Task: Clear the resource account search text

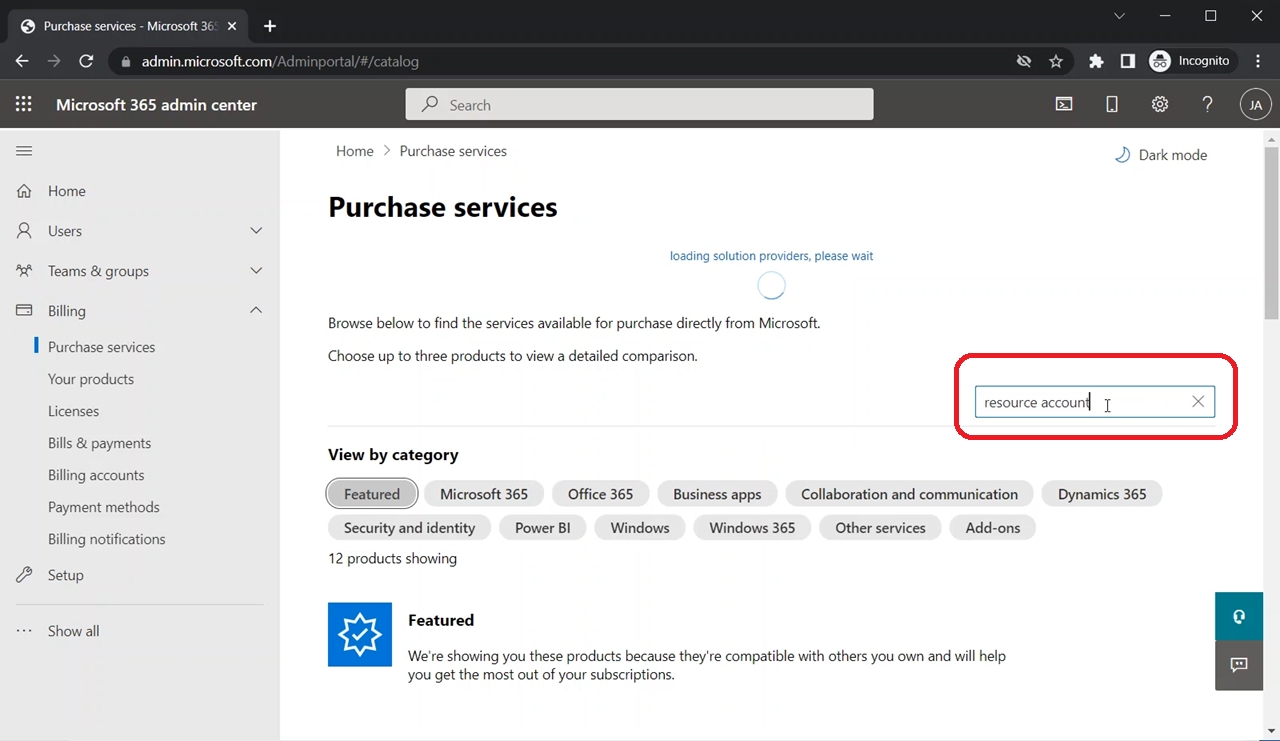Action: pyautogui.click(x=1198, y=402)
